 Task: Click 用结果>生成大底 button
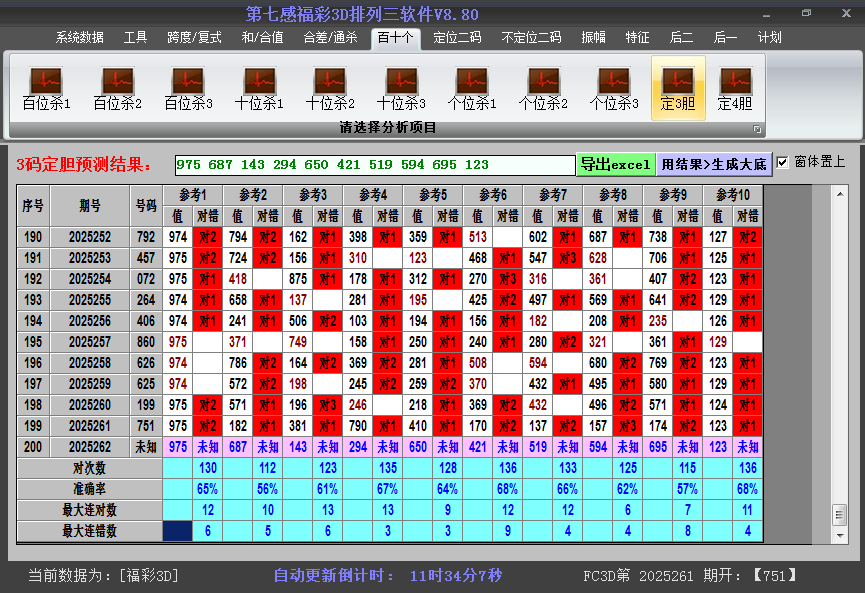[x=714, y=164]
